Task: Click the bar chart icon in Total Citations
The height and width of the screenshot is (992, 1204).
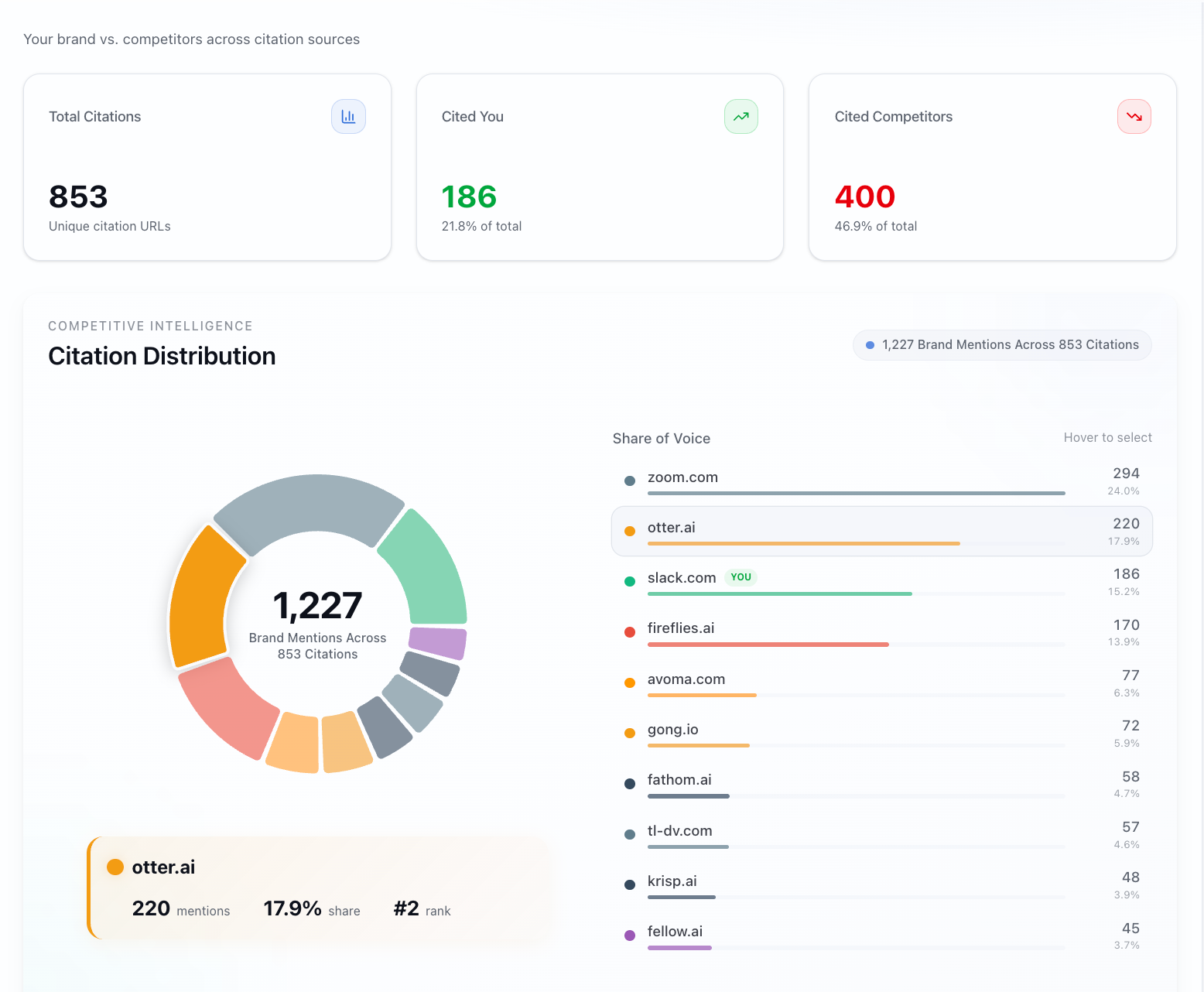Action: (348, 117)
